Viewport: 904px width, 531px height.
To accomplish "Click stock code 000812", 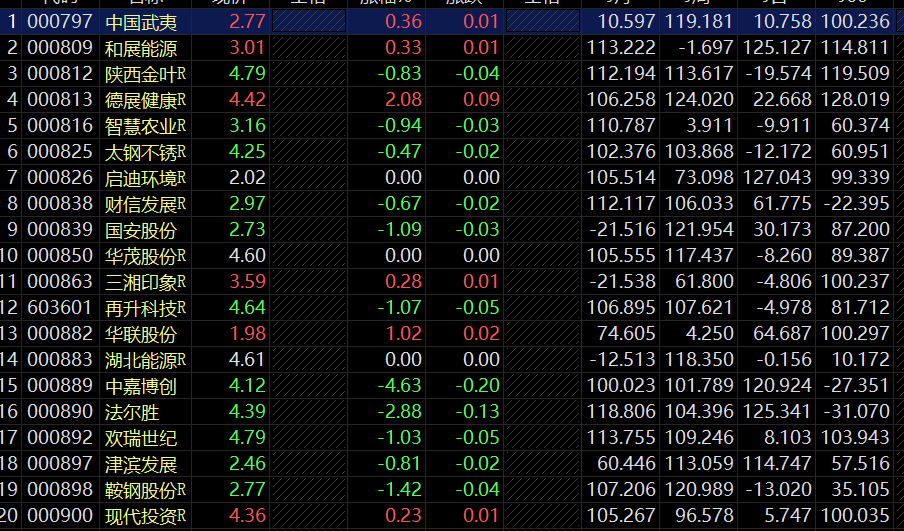I will tap(60, 74).
